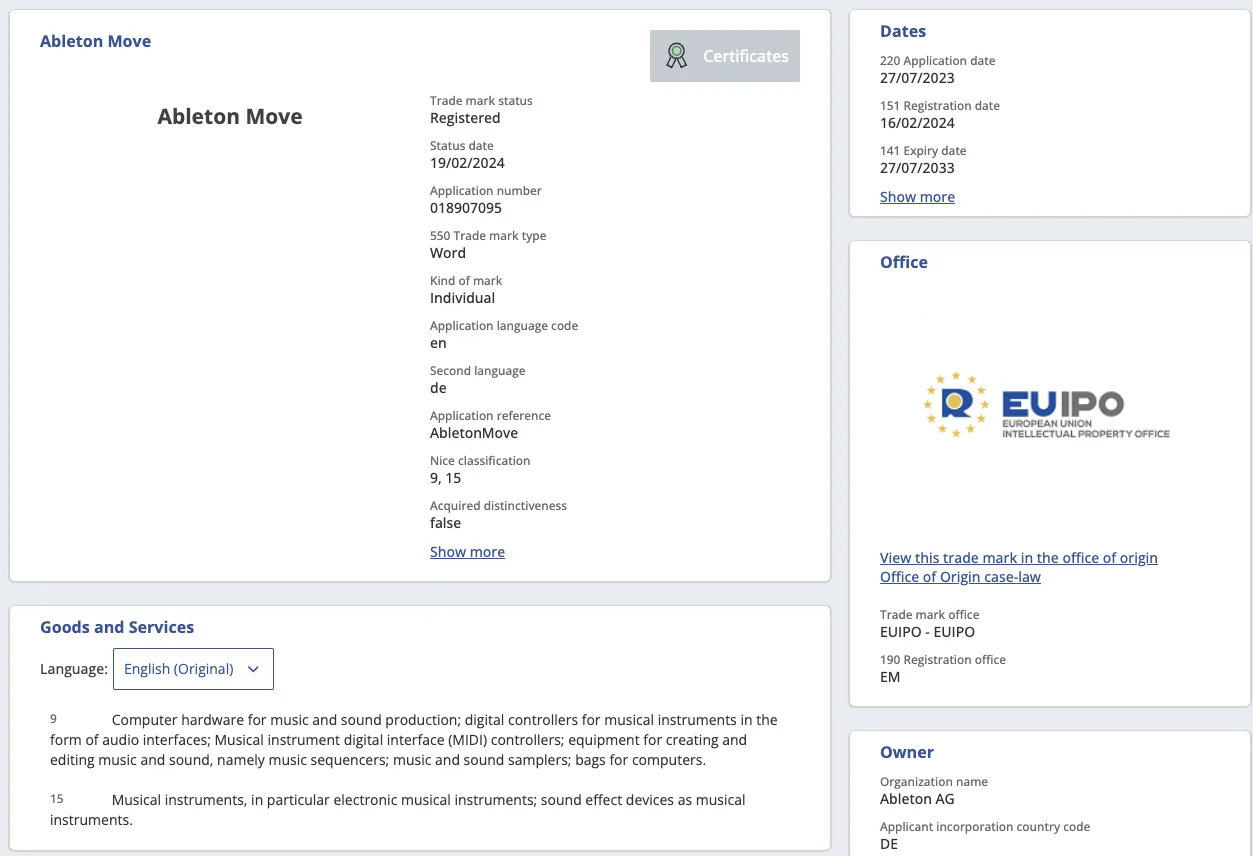Image resolution: width=1253 pixels, height=856 pixels.
Task: Click the registration office value EM
Action: (890, 677)
